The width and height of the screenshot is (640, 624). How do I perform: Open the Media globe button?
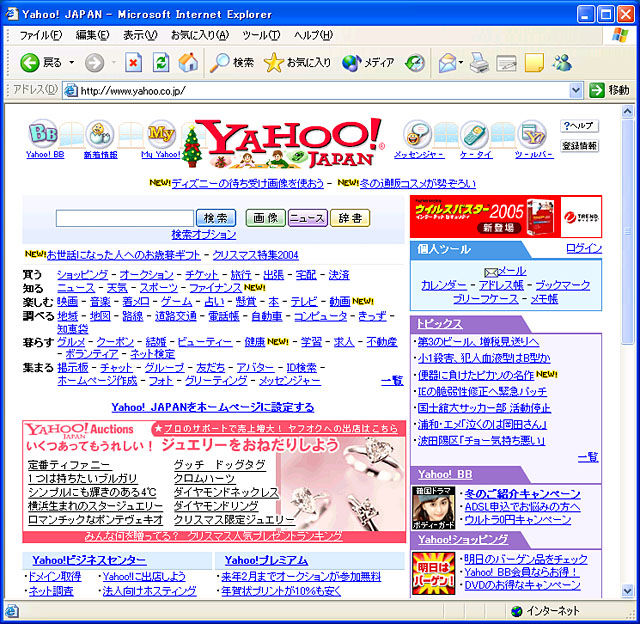point(351,63)
